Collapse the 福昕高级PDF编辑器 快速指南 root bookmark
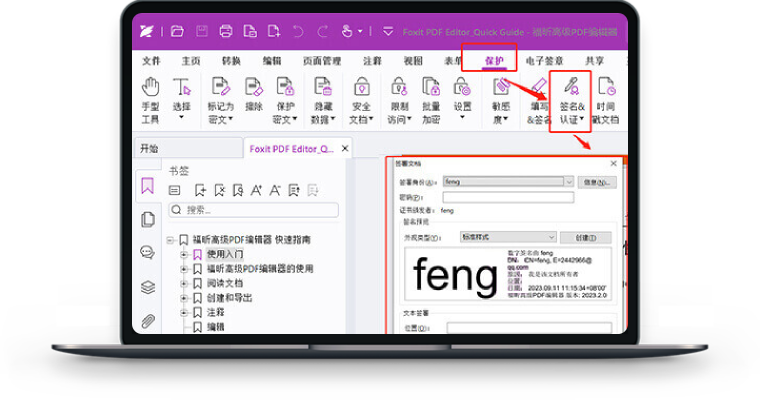Screen dimensions: 760x400 [x=171, y=240]
